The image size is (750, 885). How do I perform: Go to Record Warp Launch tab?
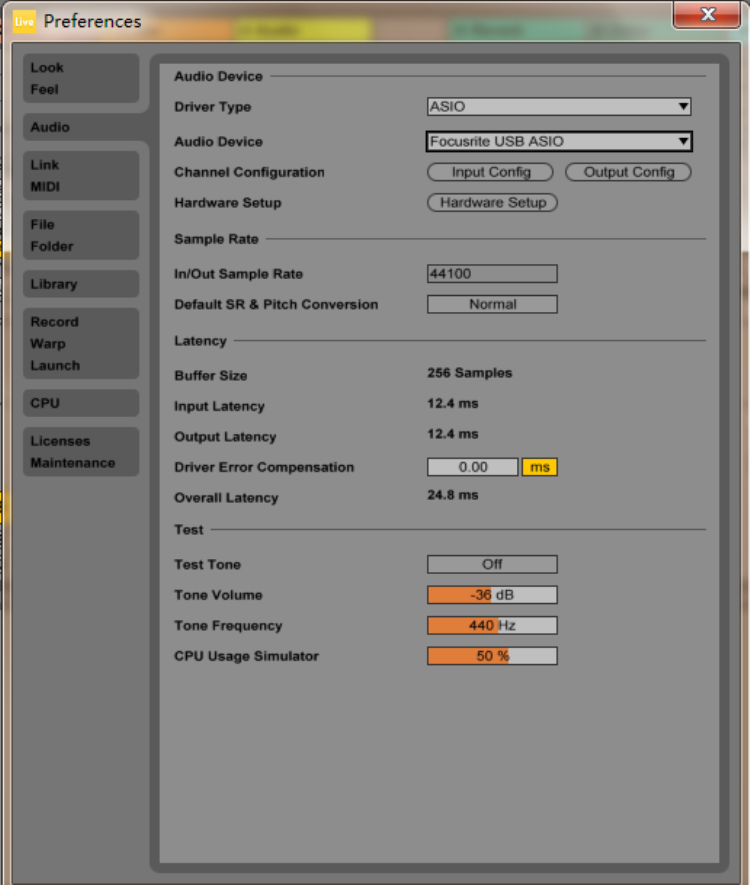(x=81, y=343)
